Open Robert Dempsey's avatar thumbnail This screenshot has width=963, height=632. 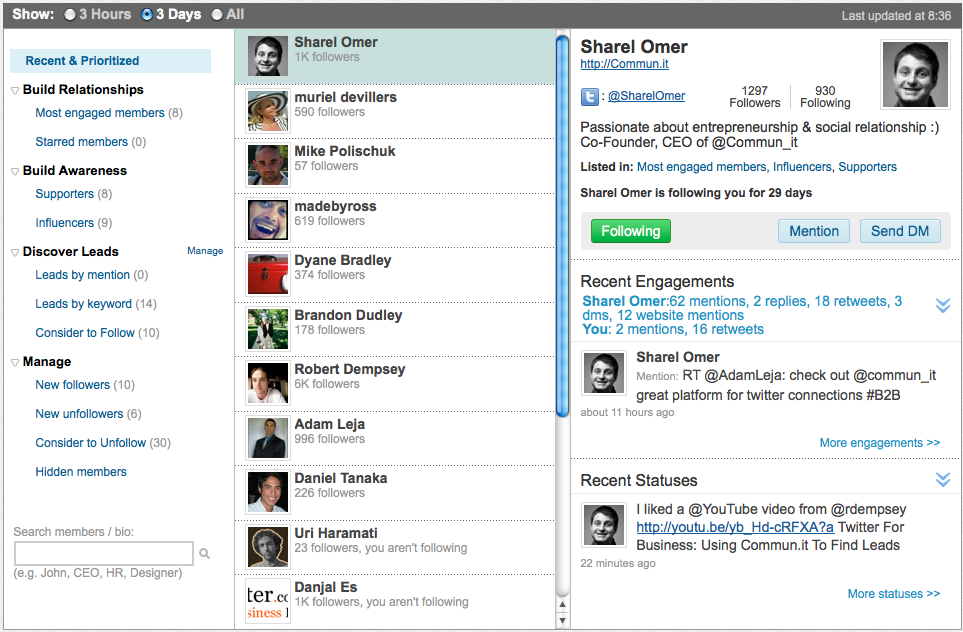click(x=267, y=383)
